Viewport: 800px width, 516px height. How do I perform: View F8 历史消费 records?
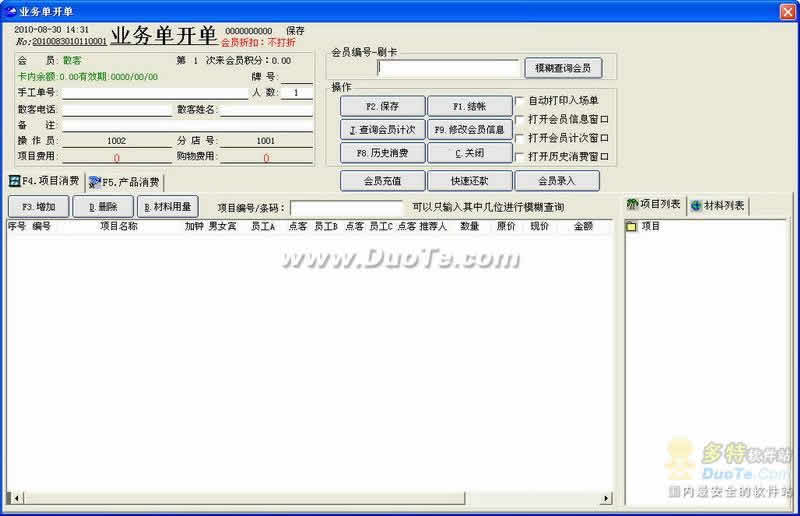pos(382,153)
